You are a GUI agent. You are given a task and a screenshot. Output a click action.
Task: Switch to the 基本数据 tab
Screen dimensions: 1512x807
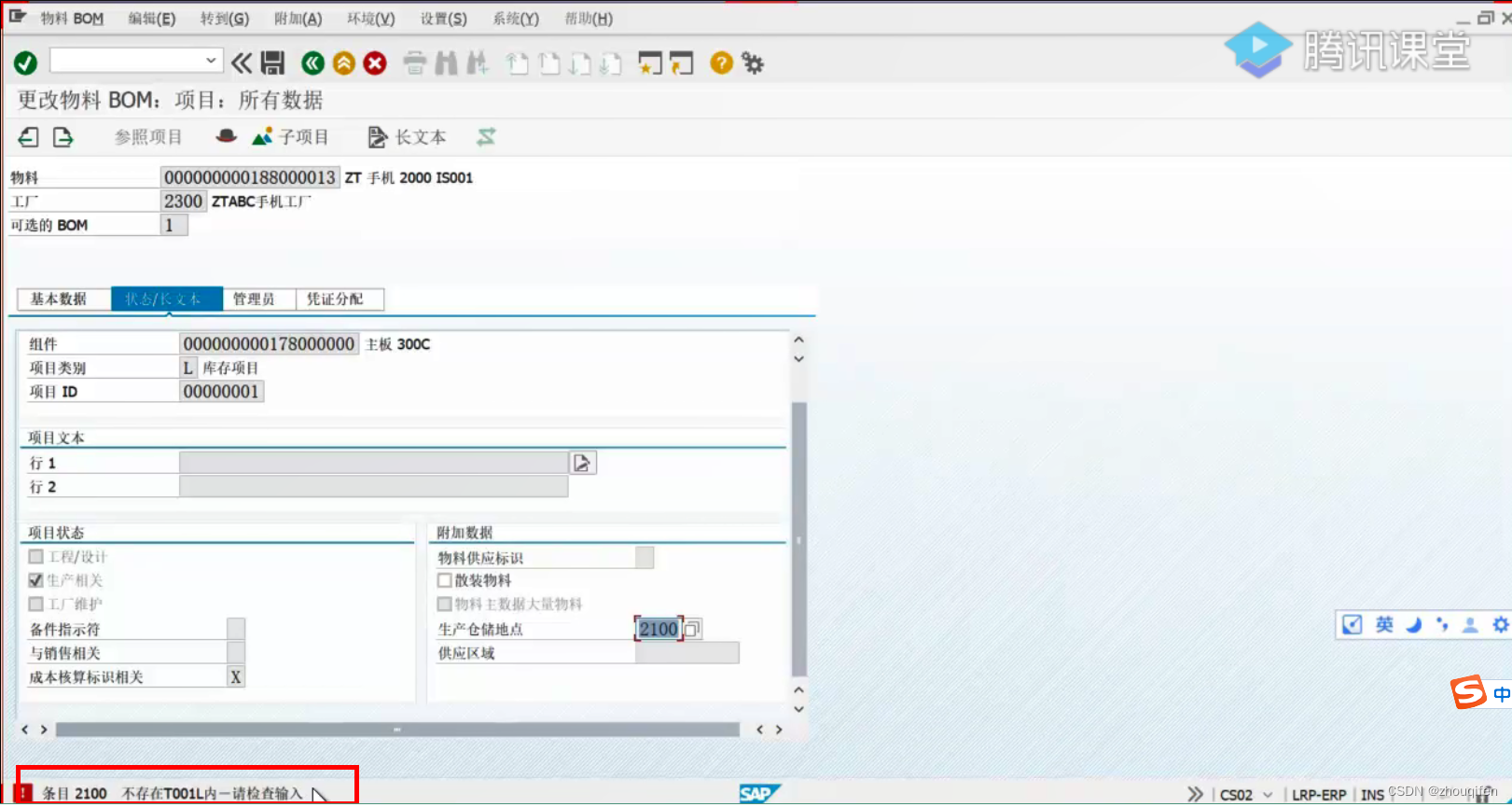click(x=63, y=299)
